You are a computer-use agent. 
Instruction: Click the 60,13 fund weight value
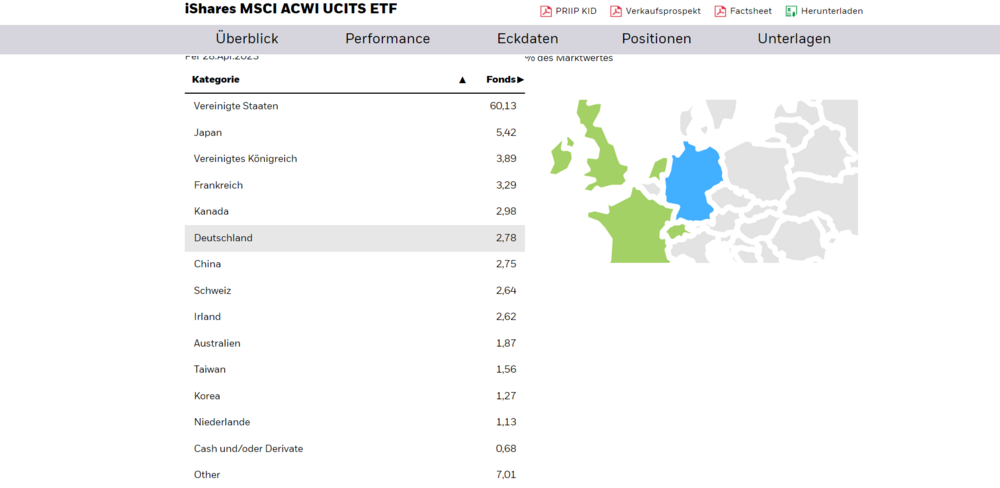(503, 106)
